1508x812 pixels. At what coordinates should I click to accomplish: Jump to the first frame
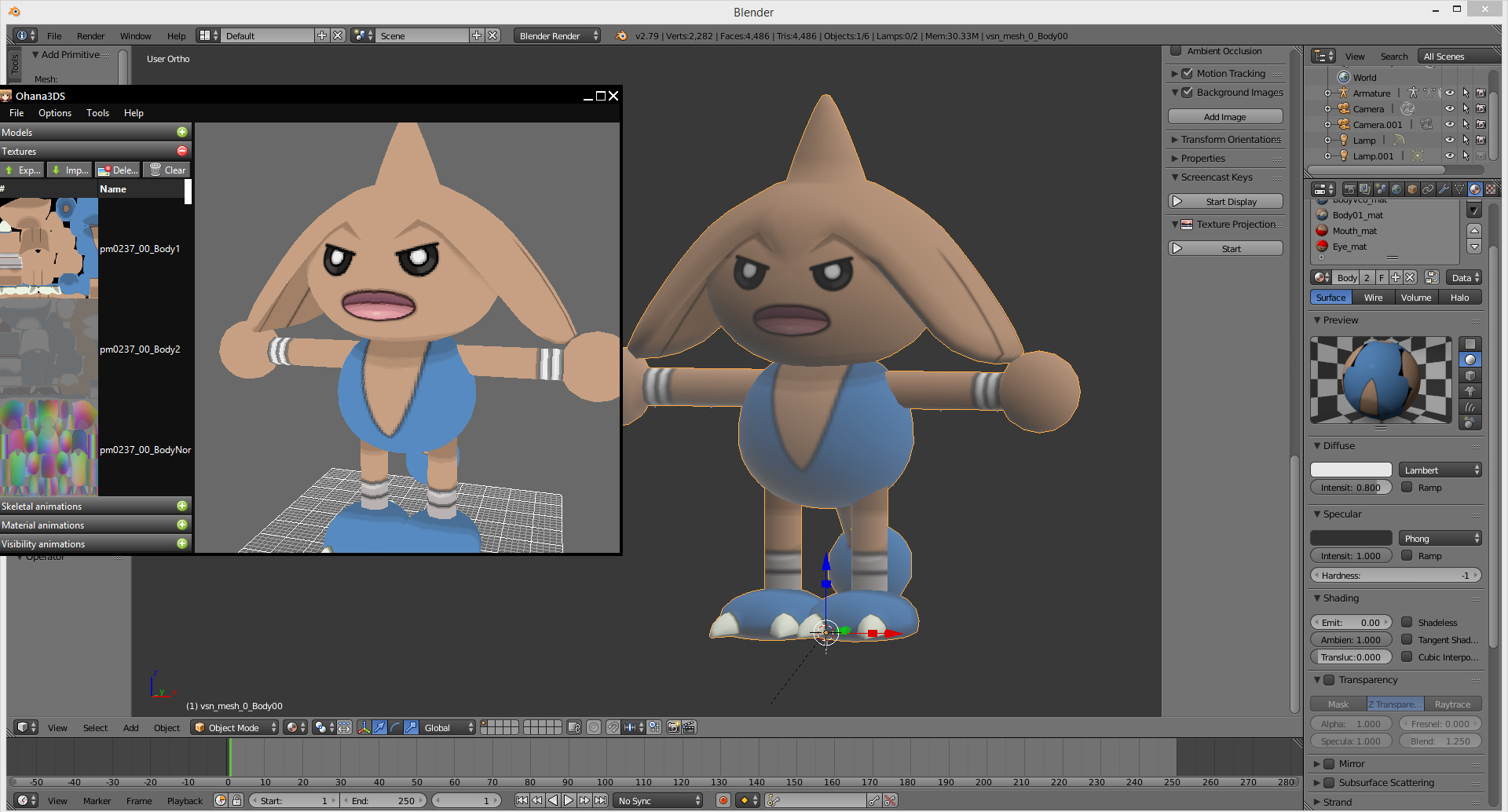tap(522, 800)
